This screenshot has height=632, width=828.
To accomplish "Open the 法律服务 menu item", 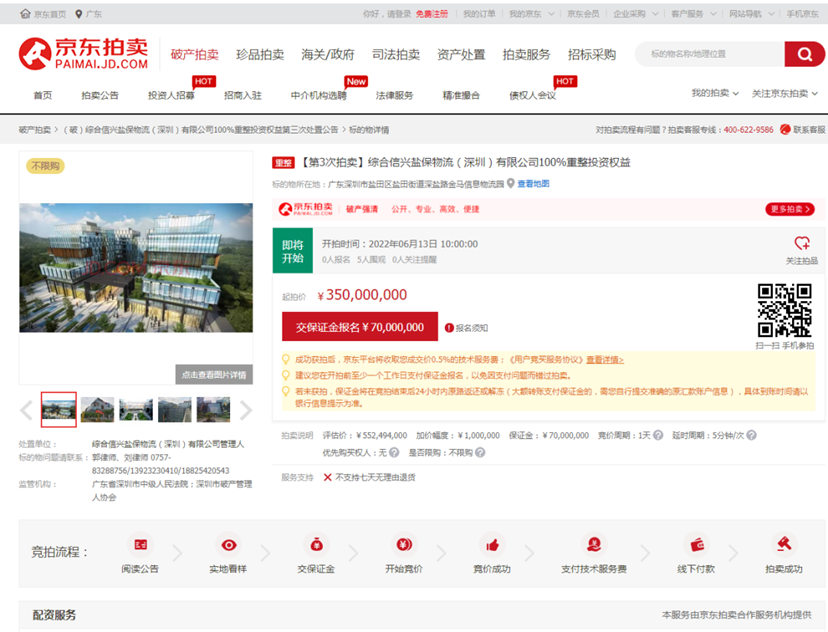I will click(x=394, y=95).
